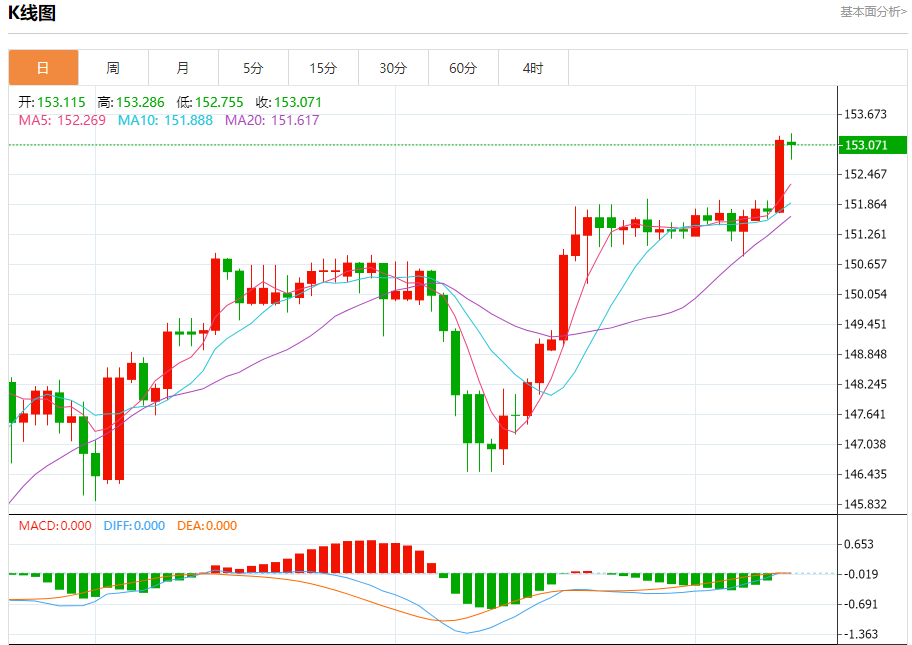Screen dimensions: 912x645
Task: Open the 基本面分析 link
Action: (872, 12)
